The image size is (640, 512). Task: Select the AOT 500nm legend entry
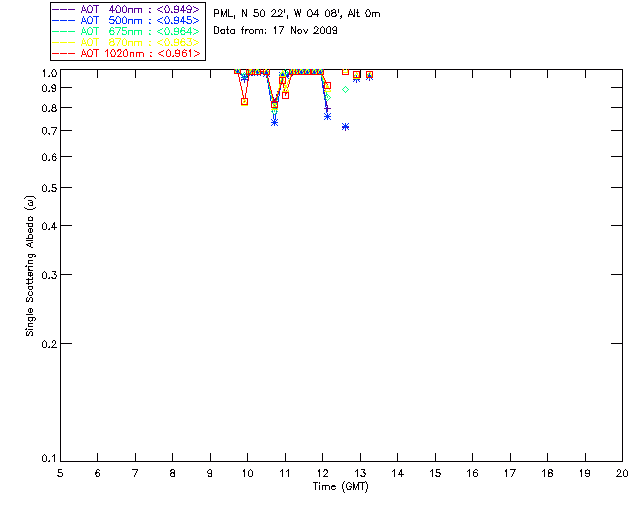click(126, 20)
